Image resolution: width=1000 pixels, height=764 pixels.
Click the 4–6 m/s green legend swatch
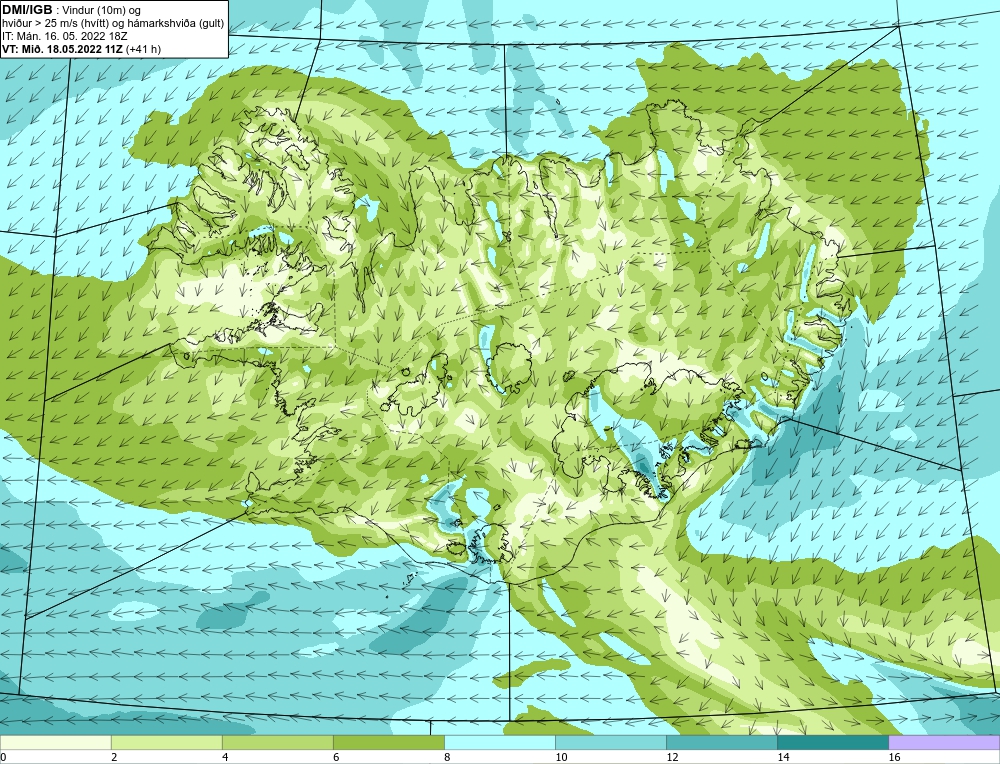[277, 742]
